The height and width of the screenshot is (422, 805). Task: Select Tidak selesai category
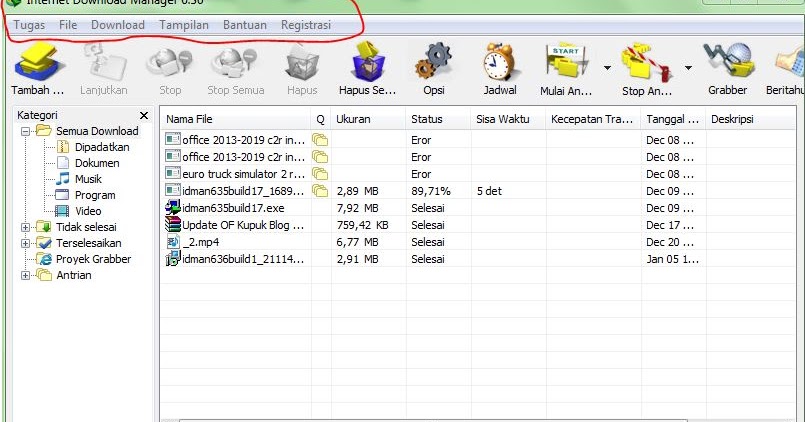tap(86, 227)
